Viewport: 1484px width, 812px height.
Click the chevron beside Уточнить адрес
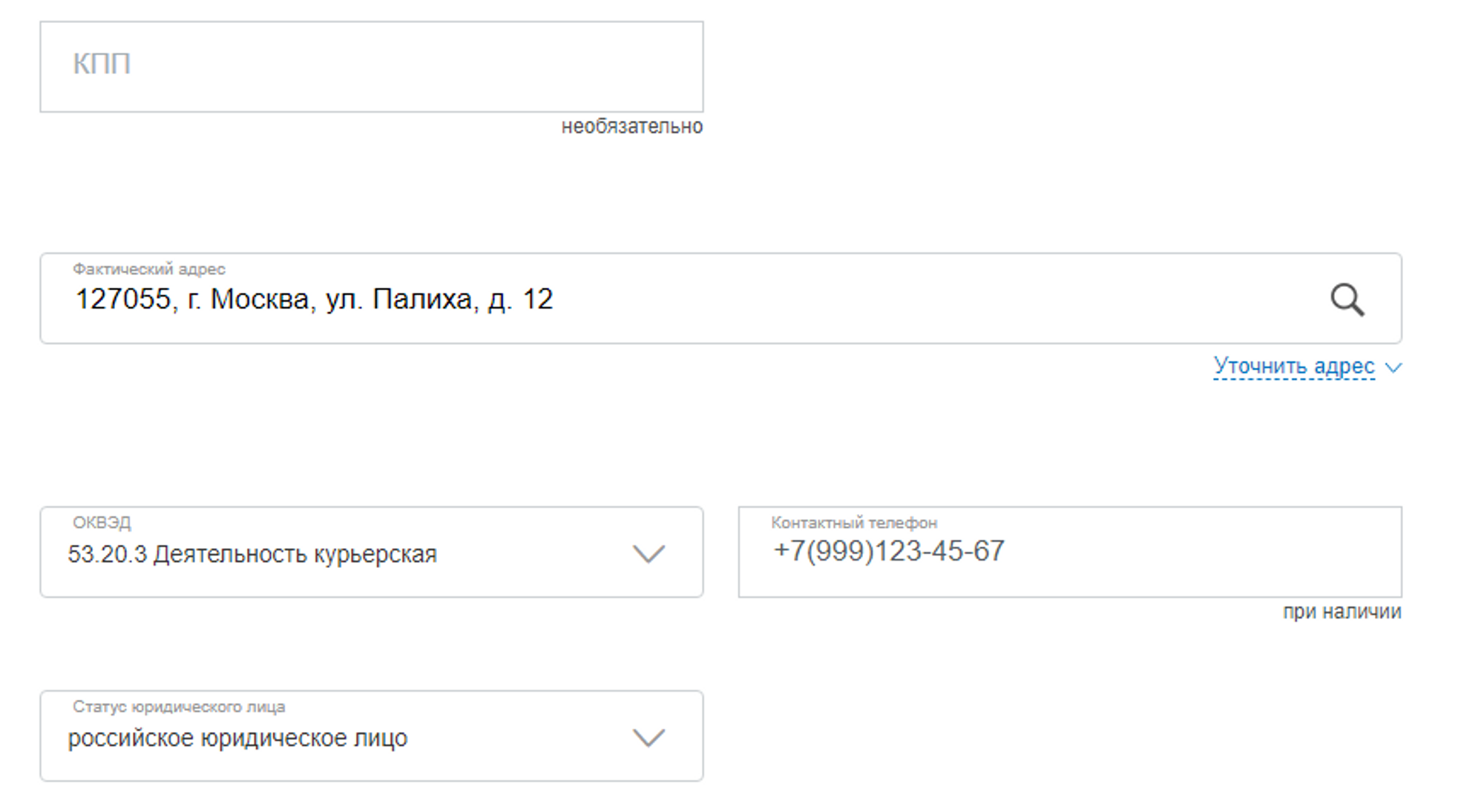tap(1393, 368)
